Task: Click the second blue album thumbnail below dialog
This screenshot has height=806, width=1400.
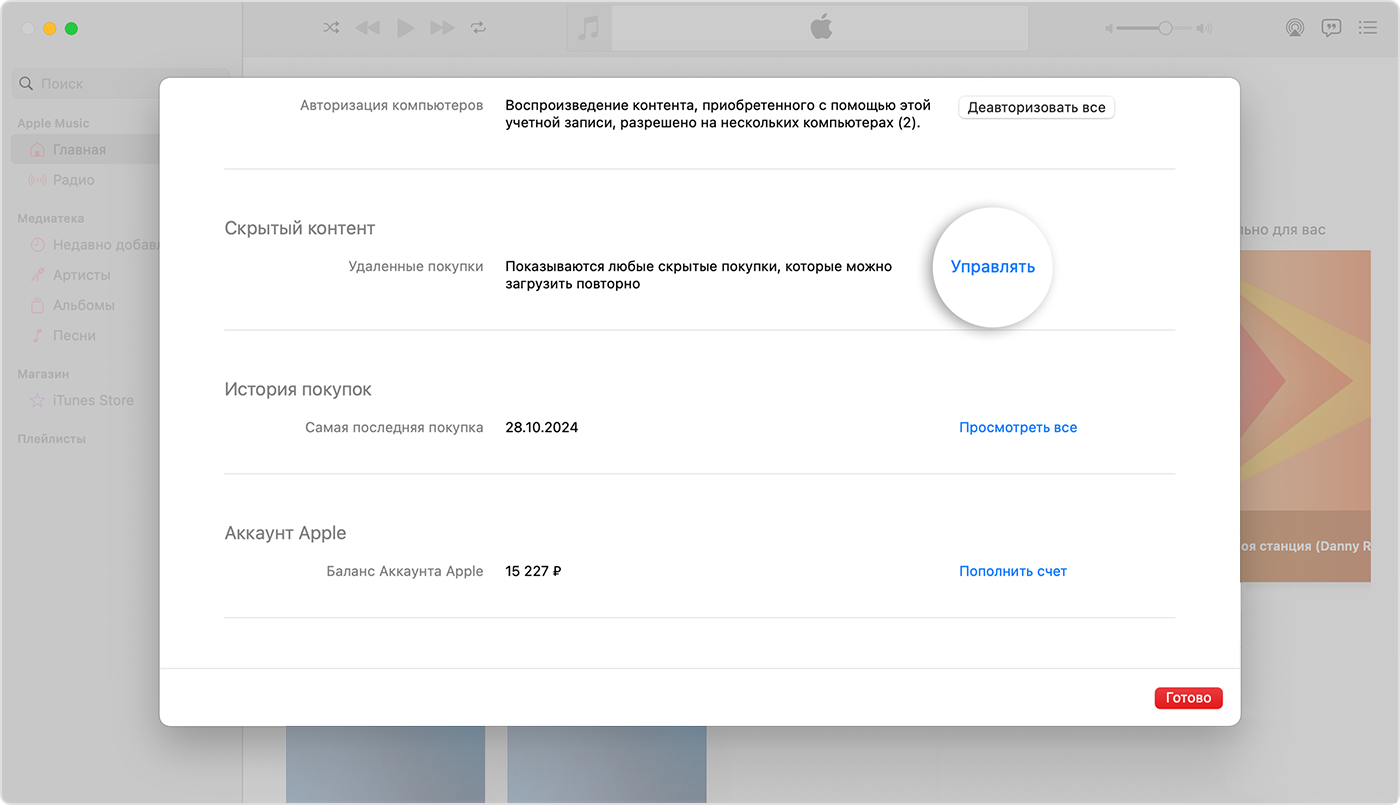Action: click(x=607, y=764)
